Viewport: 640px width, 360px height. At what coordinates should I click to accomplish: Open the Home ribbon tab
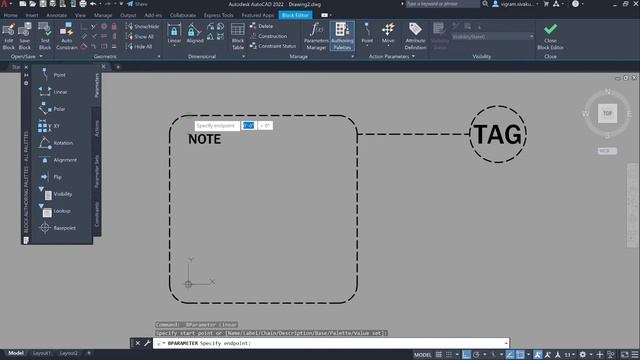coord(11,15)
